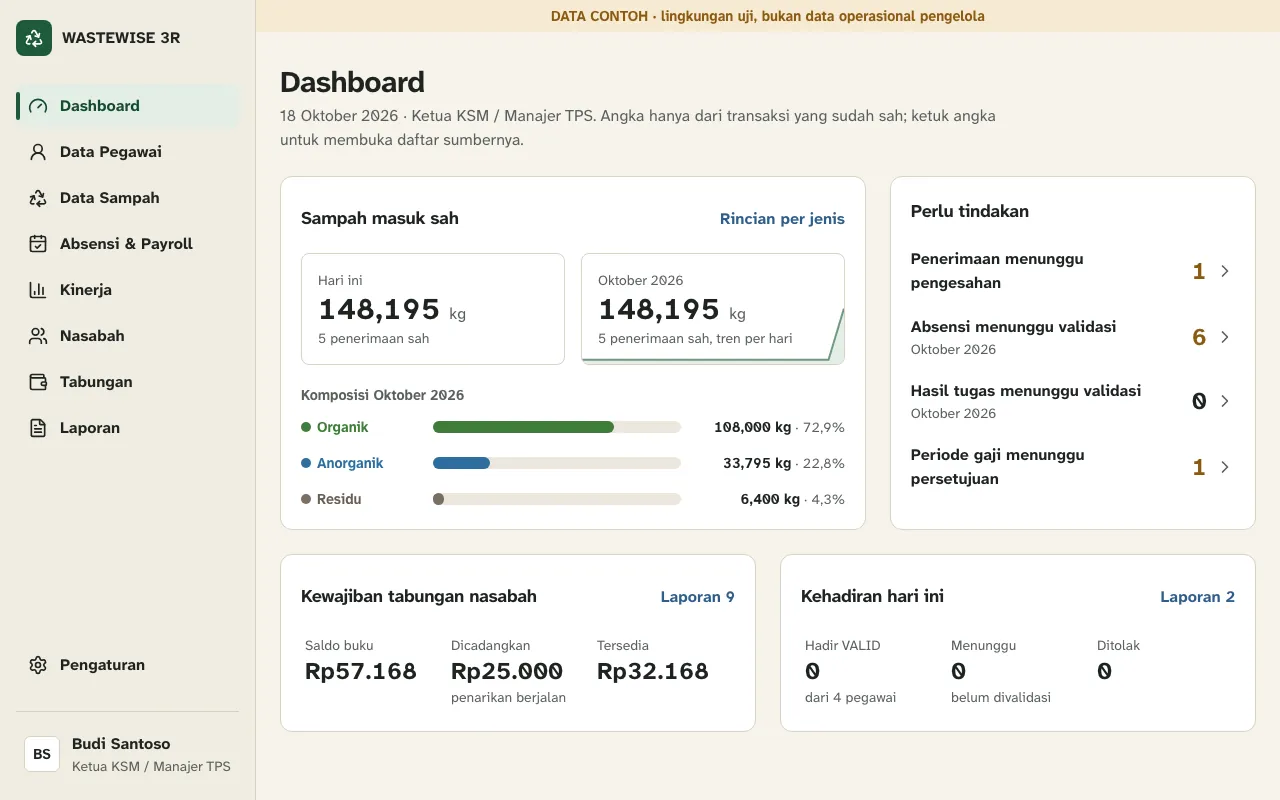The height and width of the screenshot is (800, 1280).
Task: Open Pengaturan settings
Action: point(128,665)
